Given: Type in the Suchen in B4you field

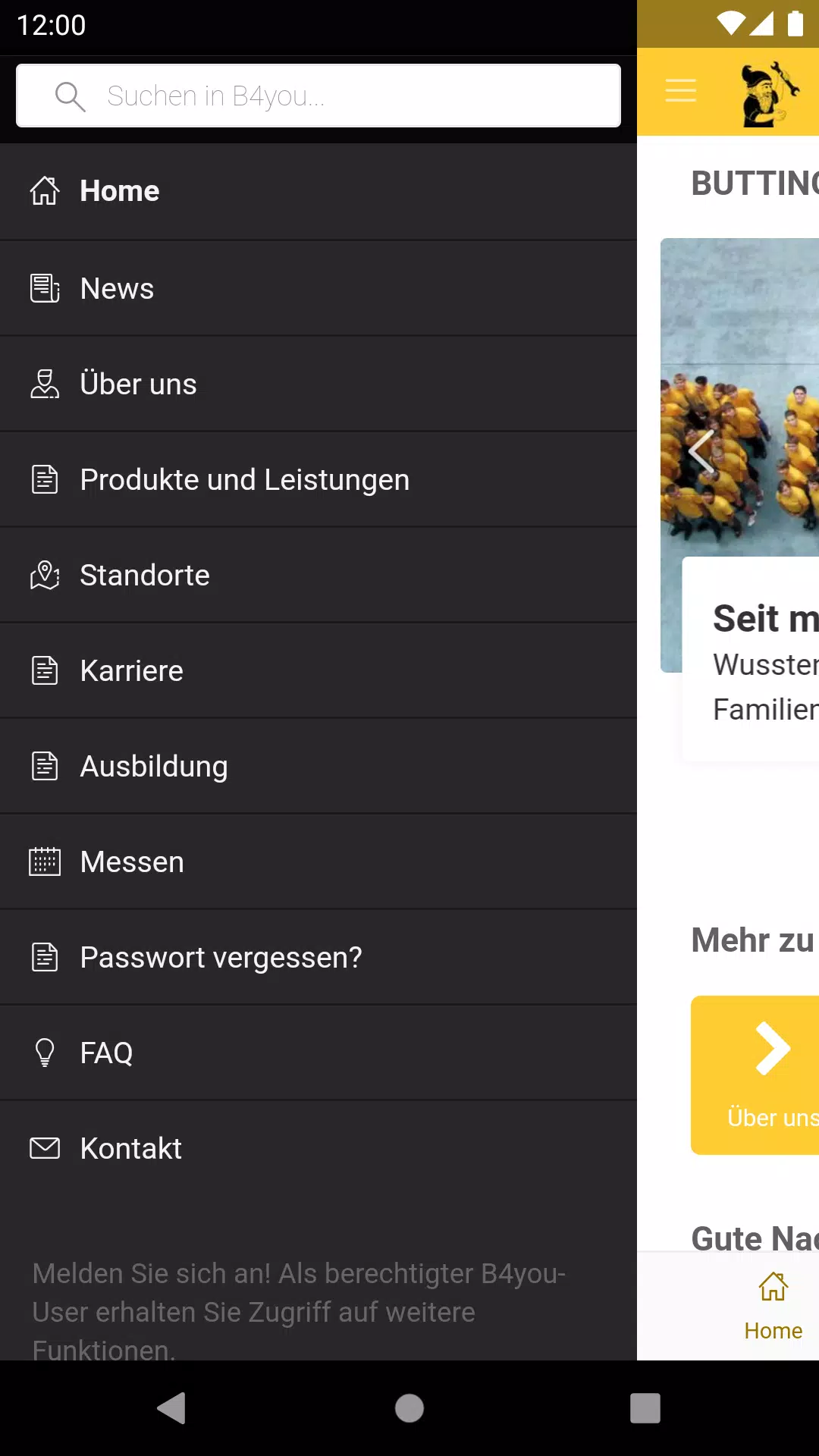Looking at the screenshot, I should click(x=349, y=96).
